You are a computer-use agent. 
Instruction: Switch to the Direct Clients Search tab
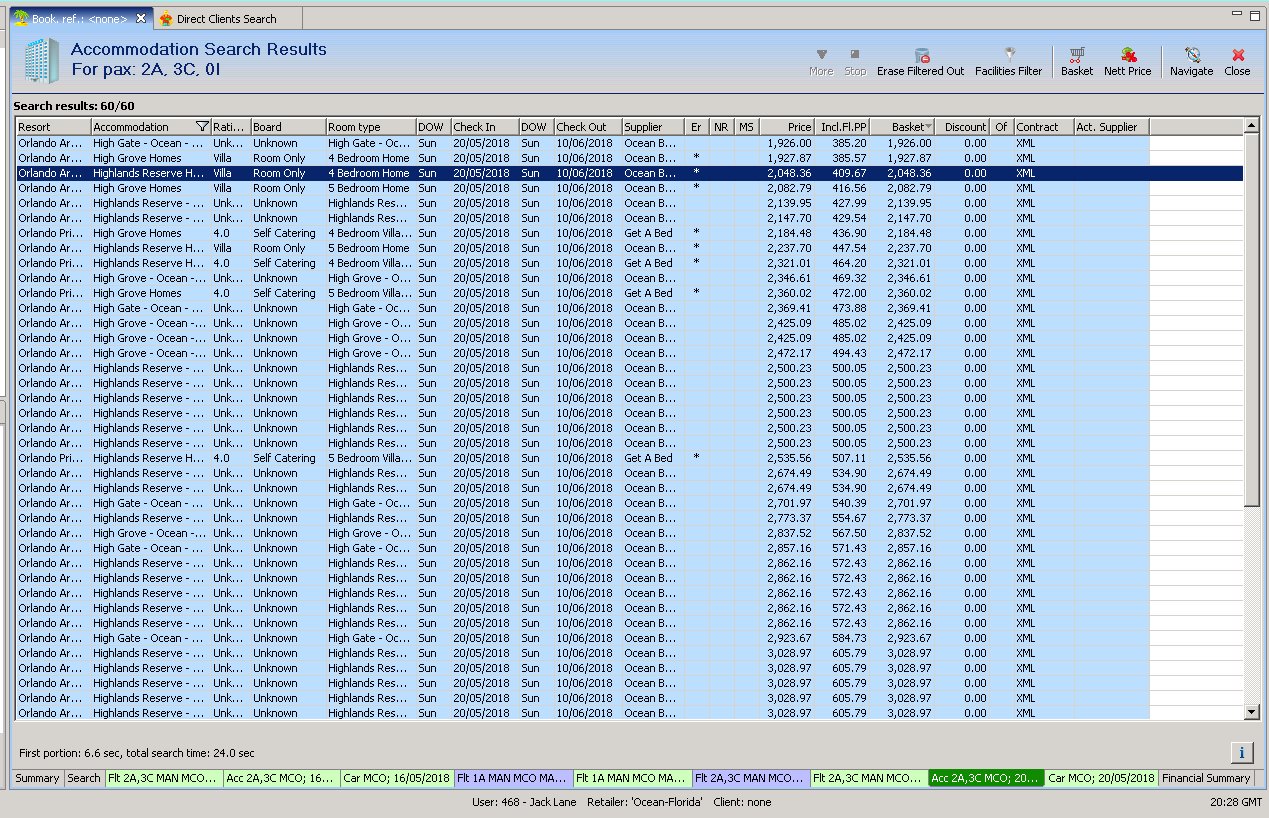pyautogui.click(x=226, y=19)
